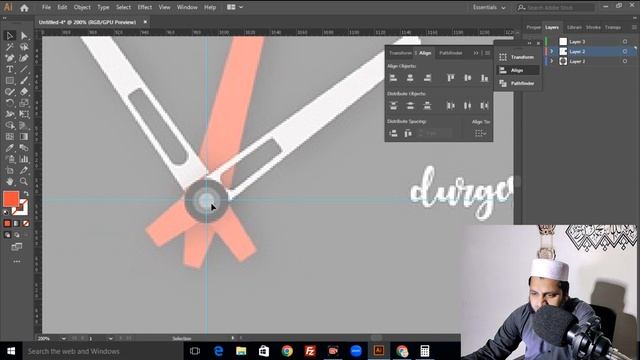Viewport: 640px width, 360px height.
Task: Click Horizontal Align Center in Align Objects
Action: (x=410, y=78)
